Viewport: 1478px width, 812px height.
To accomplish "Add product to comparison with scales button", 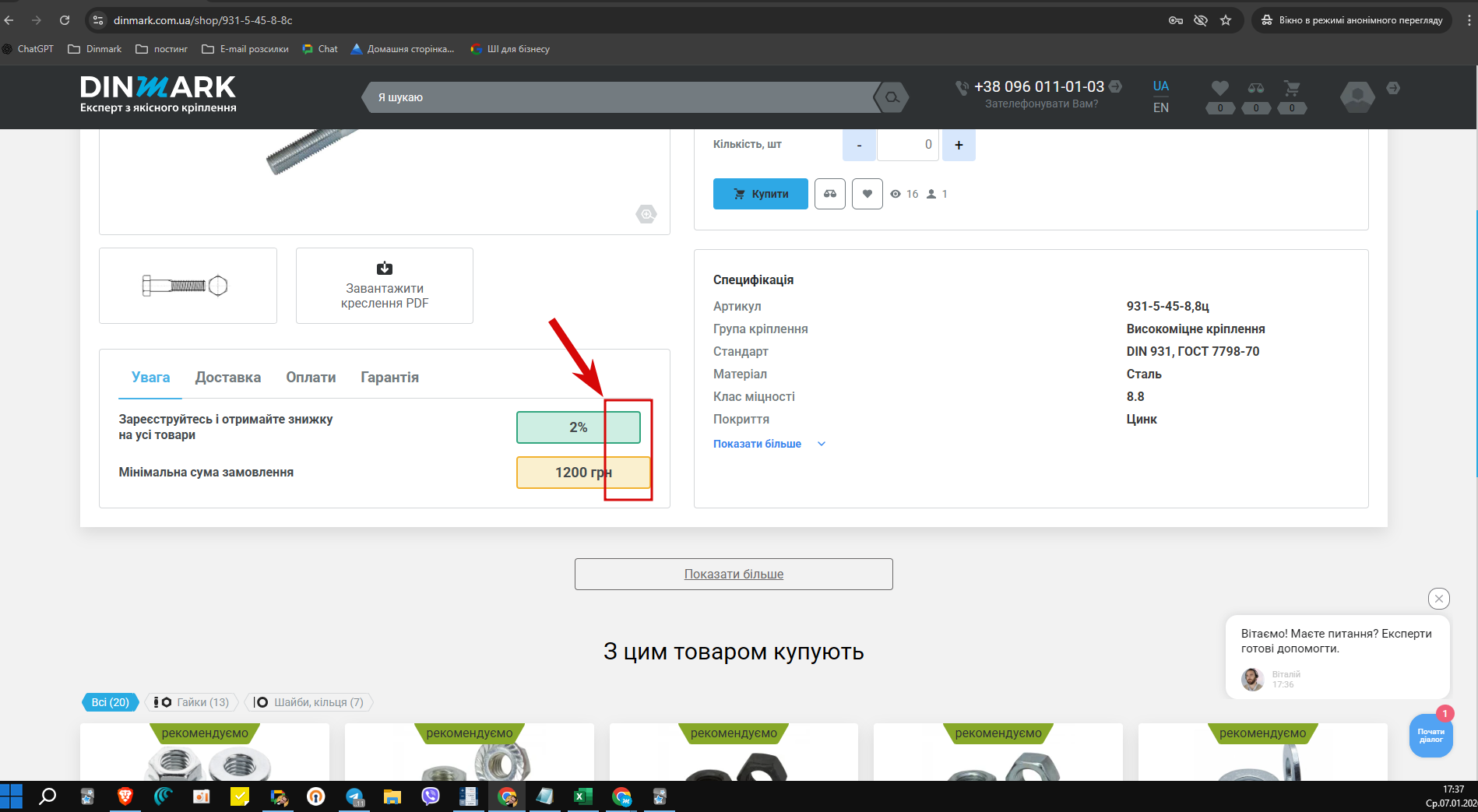I will click(x=830, y=194).
